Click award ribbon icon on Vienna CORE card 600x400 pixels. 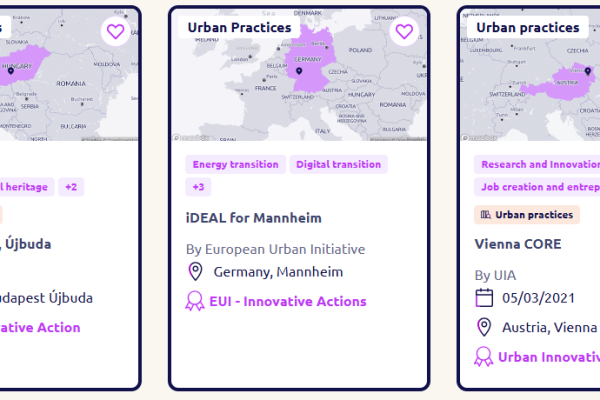484,357
